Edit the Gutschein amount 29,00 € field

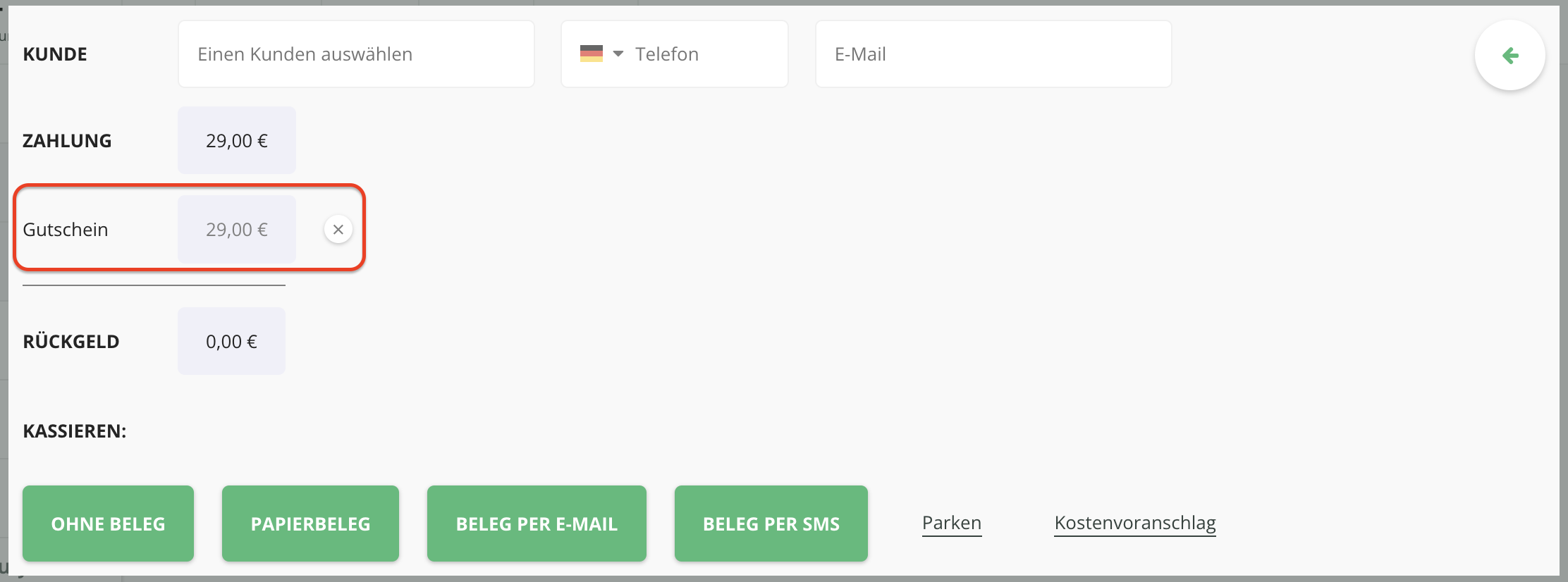coord(237,230)
